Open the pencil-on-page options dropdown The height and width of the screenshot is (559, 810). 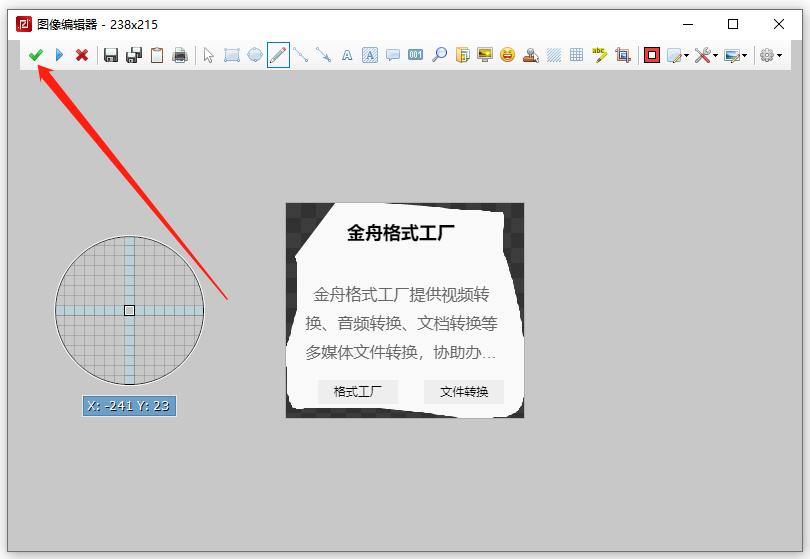[678, 55]
